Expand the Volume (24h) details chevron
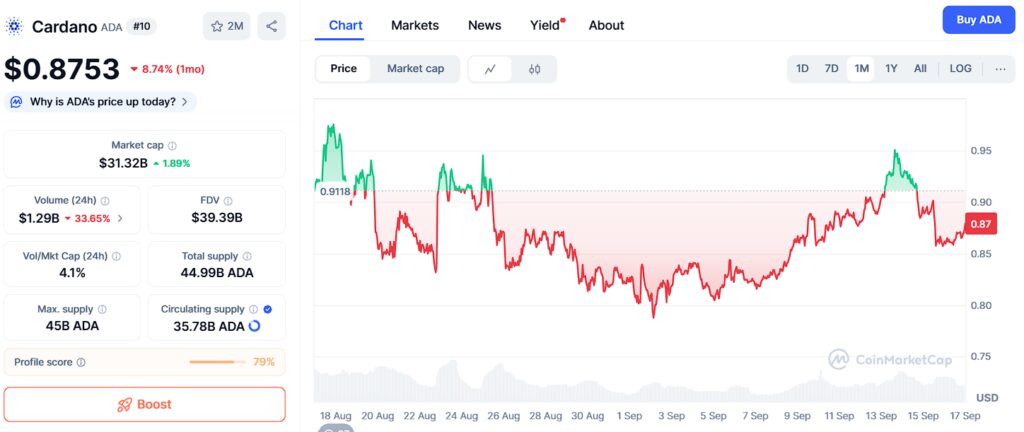 pyautogui.click(x=121, y=218)
